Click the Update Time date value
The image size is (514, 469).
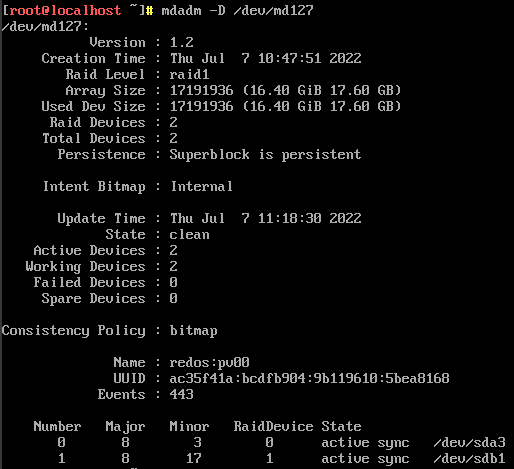[x=266, y=218]
